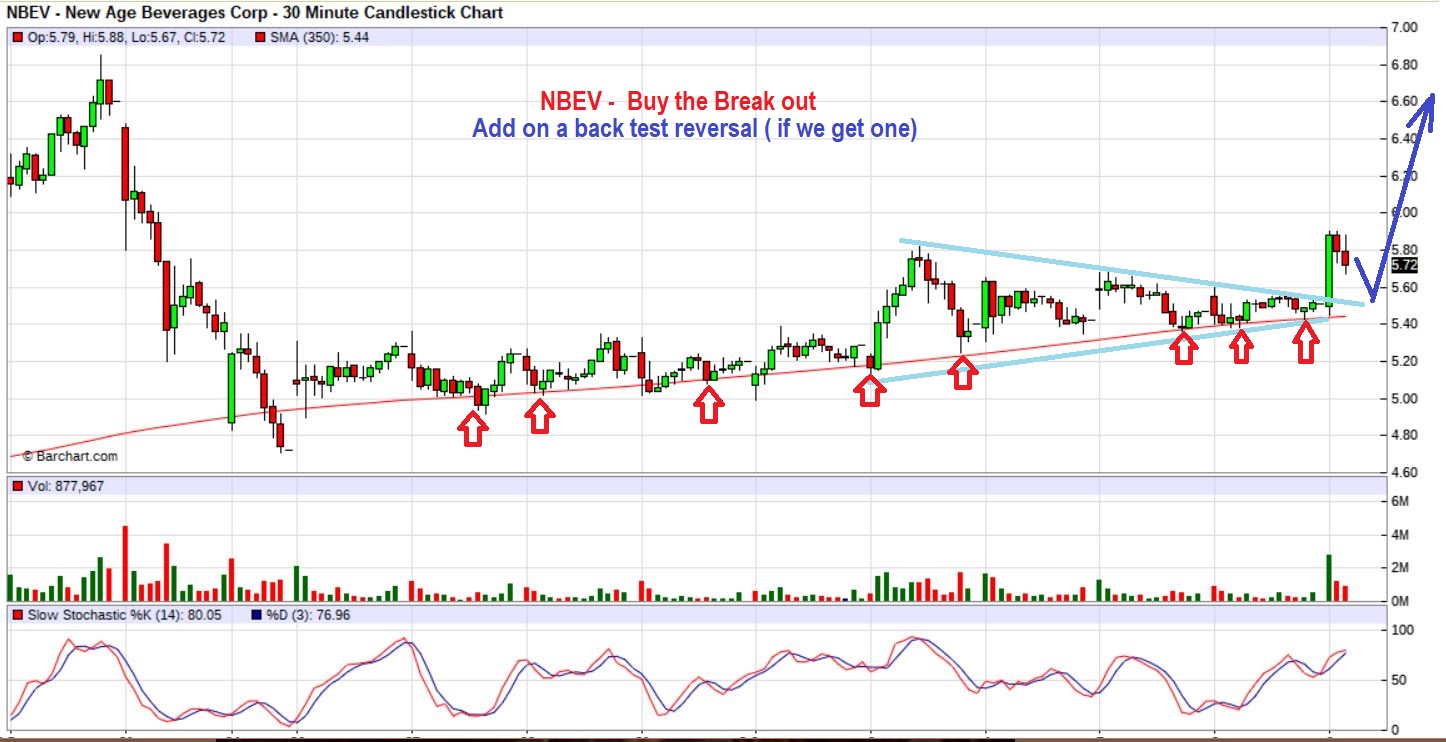Click the 5.20 price axis label
1446x742 pixels.
coord(1403,361)
